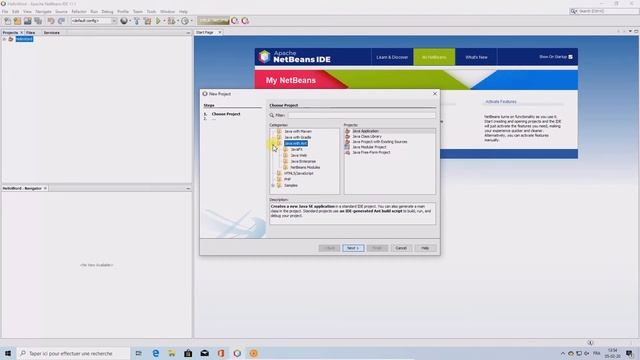The width and height of the screenshot is (640, 360).
Task: Click the Help button in dialog
Action: (425, 248)
